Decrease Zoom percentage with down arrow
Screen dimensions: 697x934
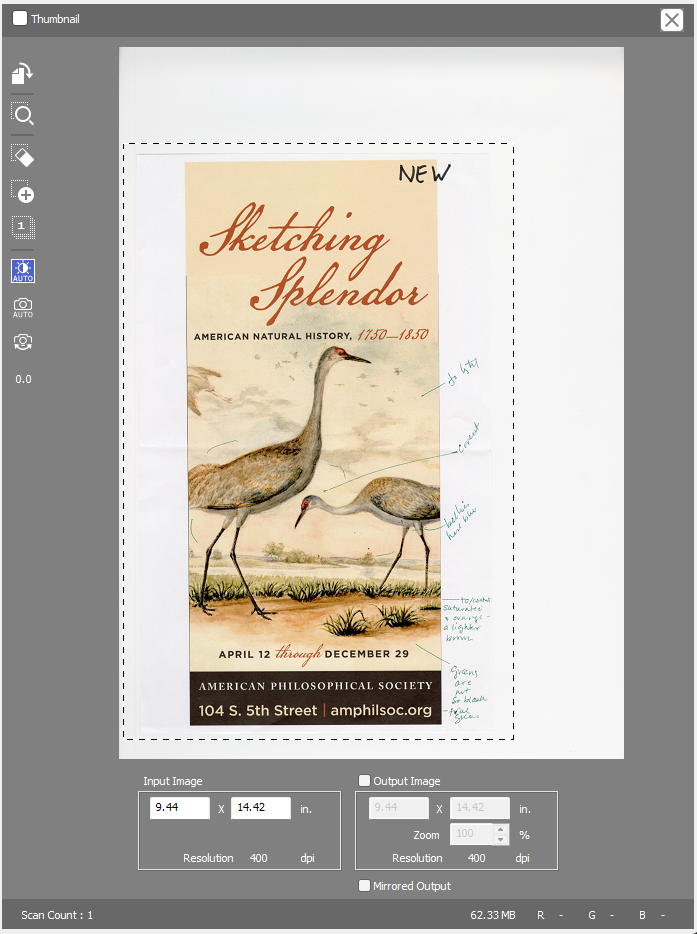tap(501, 839)
